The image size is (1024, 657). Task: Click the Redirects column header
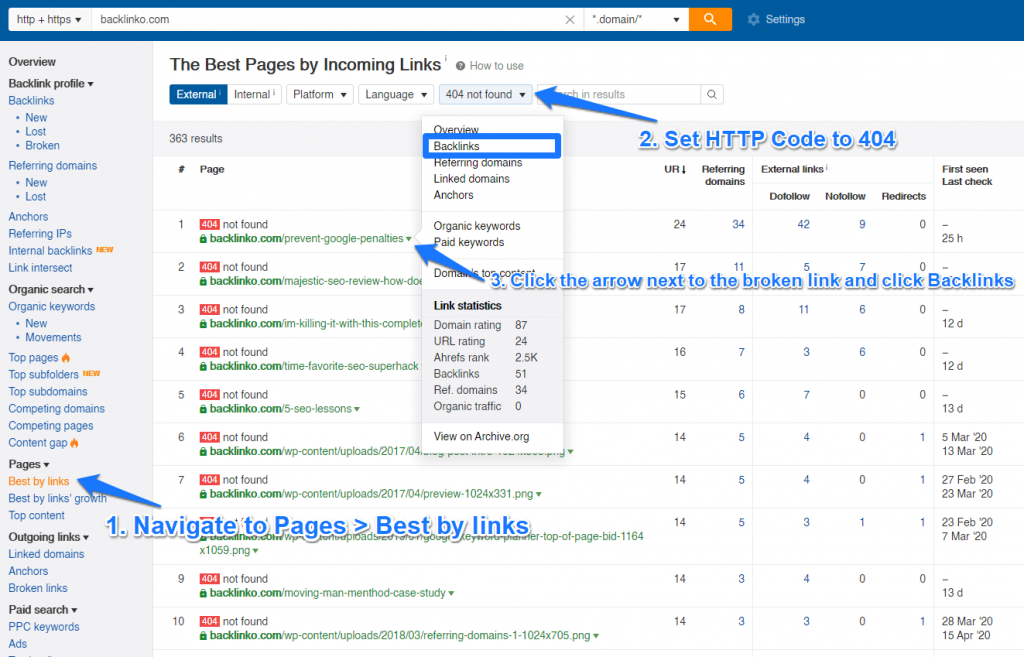click(x=903, y=197)
